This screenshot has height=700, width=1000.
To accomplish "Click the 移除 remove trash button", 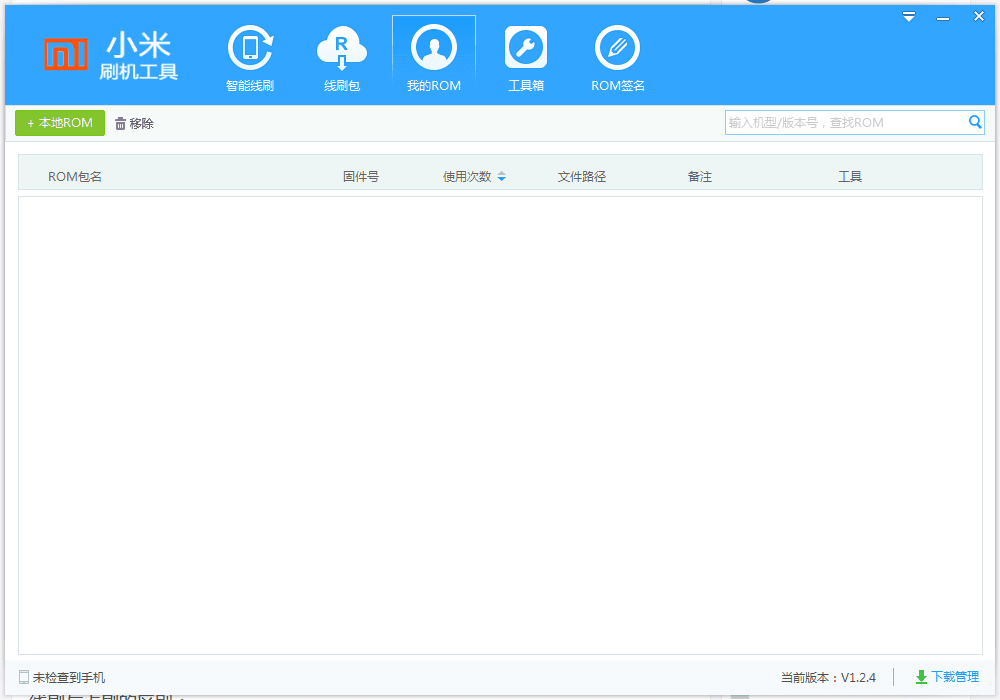I will pos(135,123).
